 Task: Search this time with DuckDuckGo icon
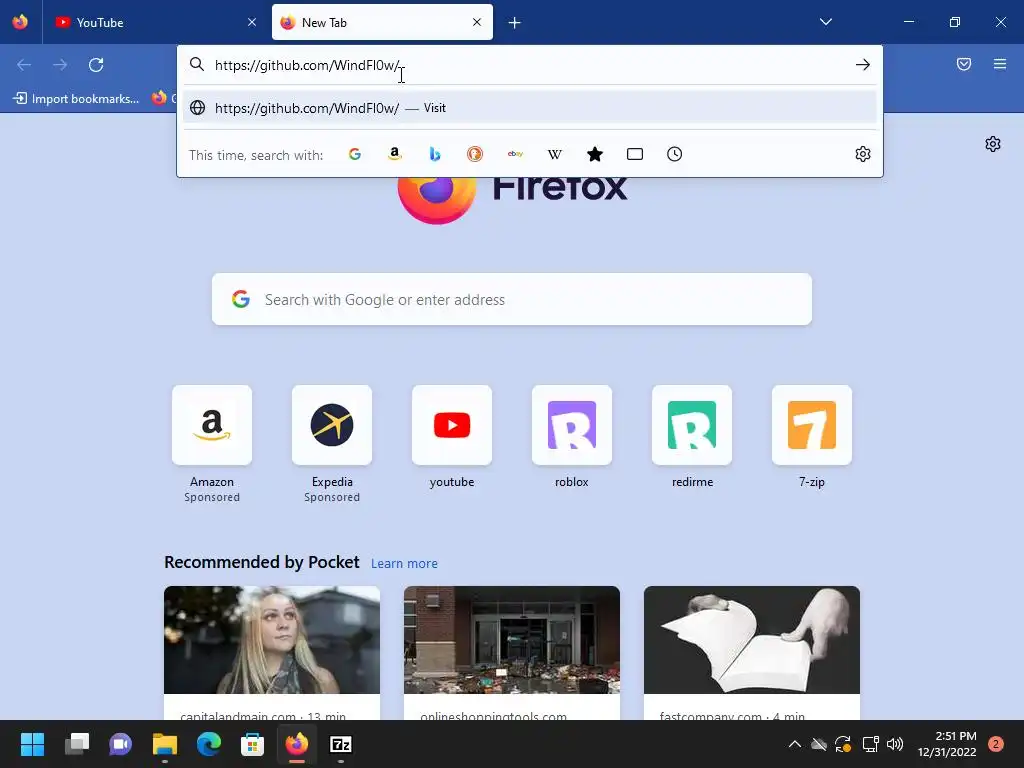pyautogui.click(x=475, y=154)
